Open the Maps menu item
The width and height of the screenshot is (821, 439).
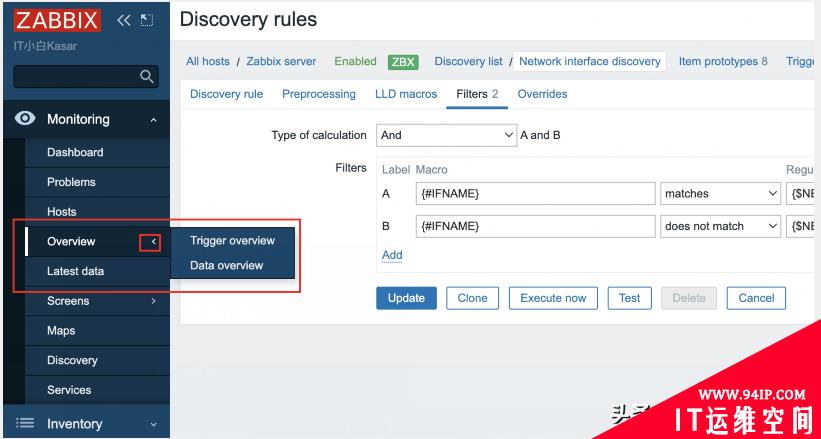click(x=61, y=331)
